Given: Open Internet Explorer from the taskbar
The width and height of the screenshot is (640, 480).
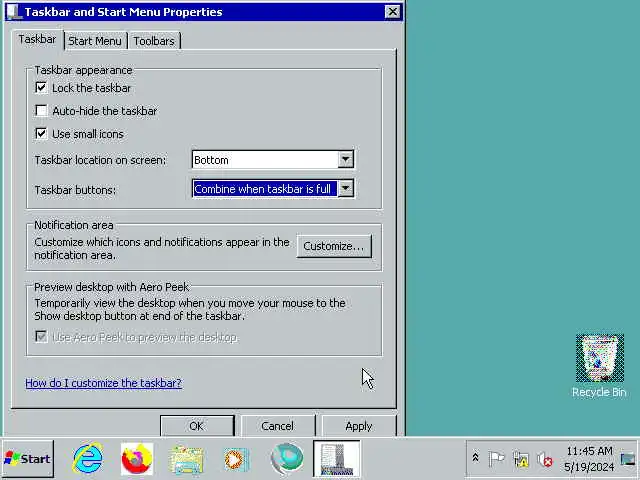Looking at the screenshot, I should coord(88,459).
